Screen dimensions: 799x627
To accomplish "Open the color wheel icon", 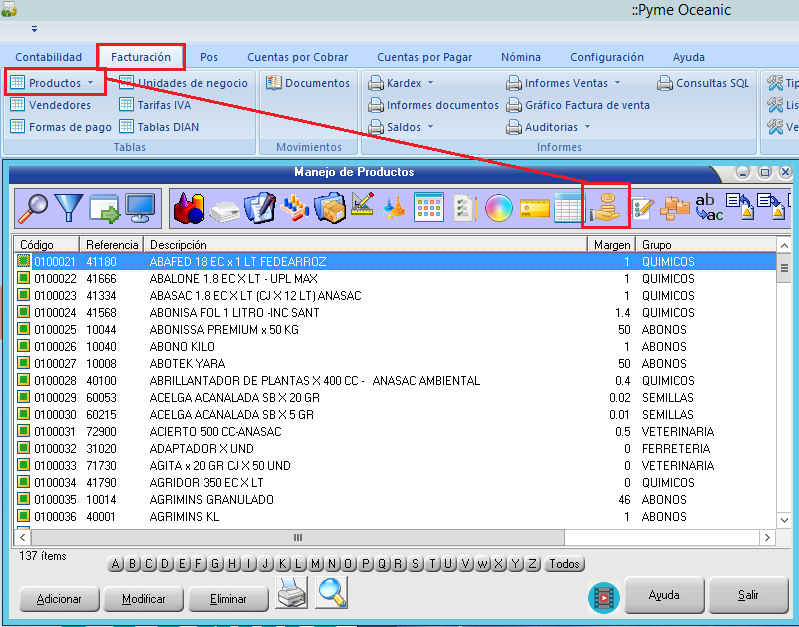I will (497, 208).
